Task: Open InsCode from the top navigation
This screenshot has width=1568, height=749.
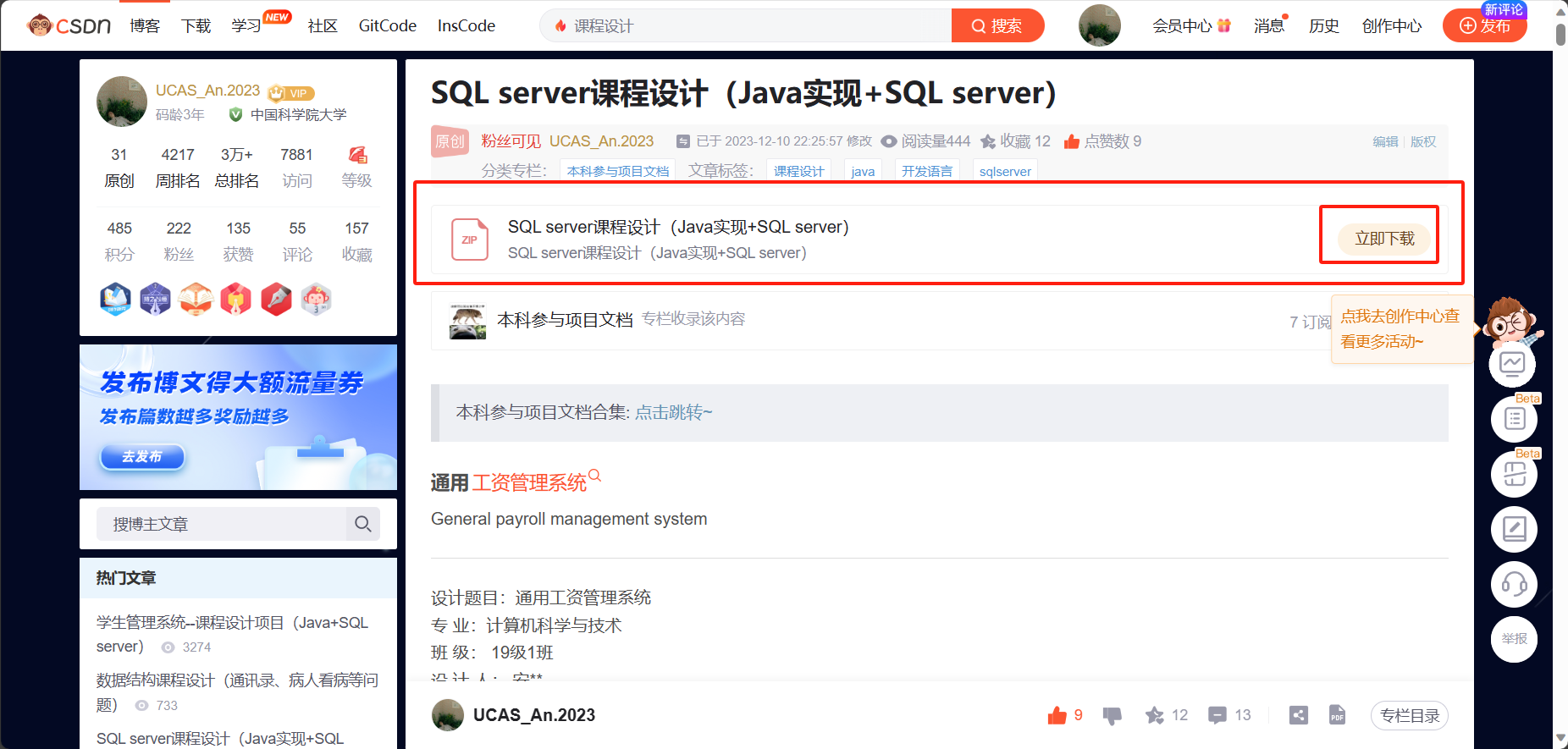Action: 467,26
